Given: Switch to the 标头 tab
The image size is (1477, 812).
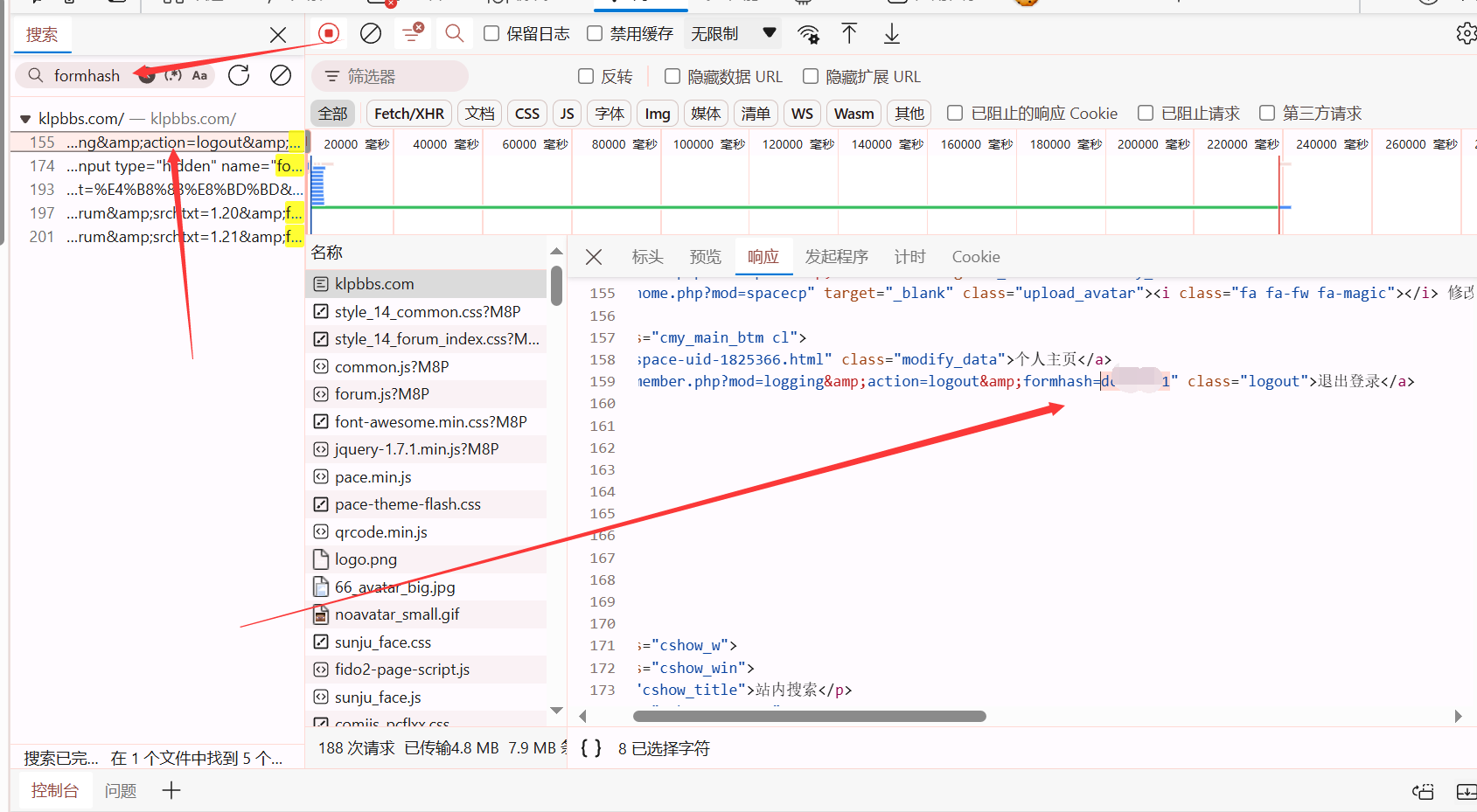Looking at the screenshot, I should click(647, 257).
